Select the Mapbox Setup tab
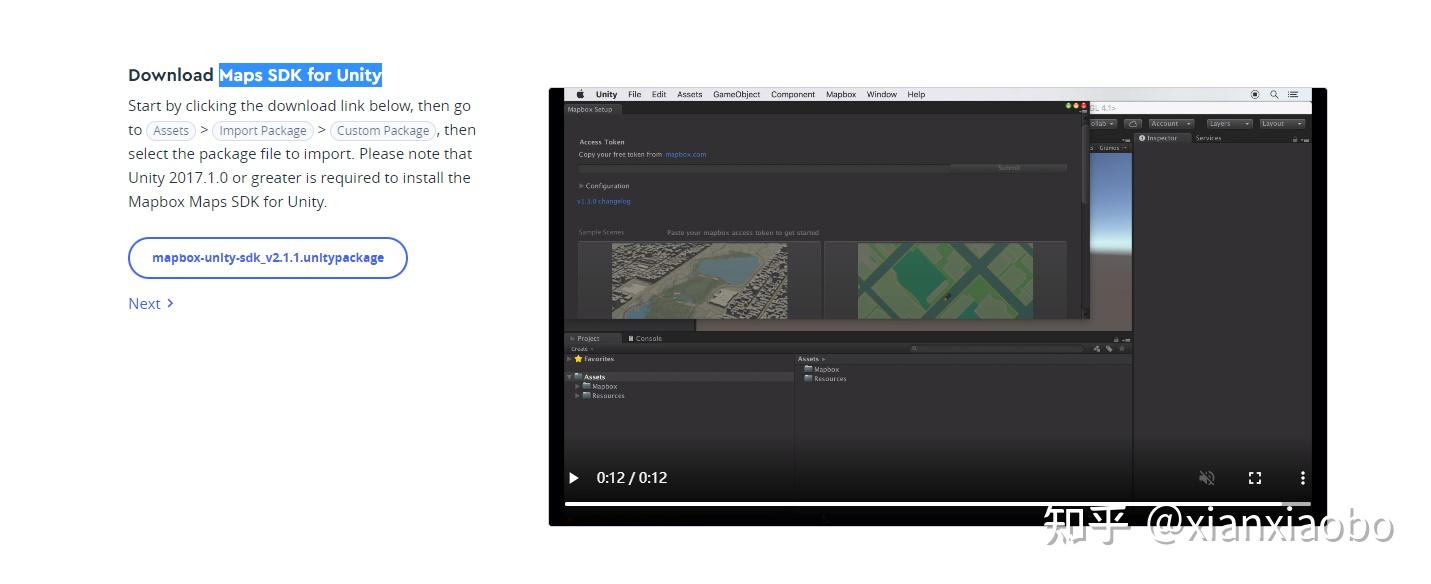1431x584 pixels. point(592,109)
